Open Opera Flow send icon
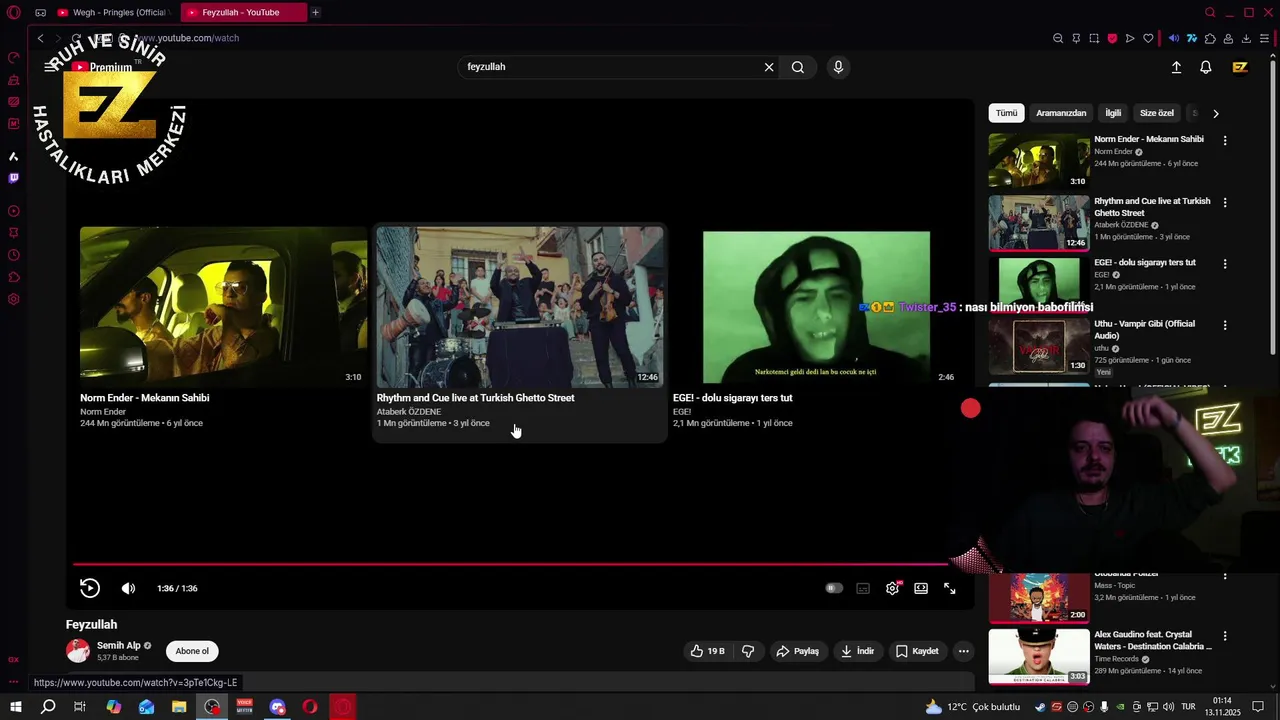The image size is (1280, 720). pyautogui.click(x=1130, y=39)
